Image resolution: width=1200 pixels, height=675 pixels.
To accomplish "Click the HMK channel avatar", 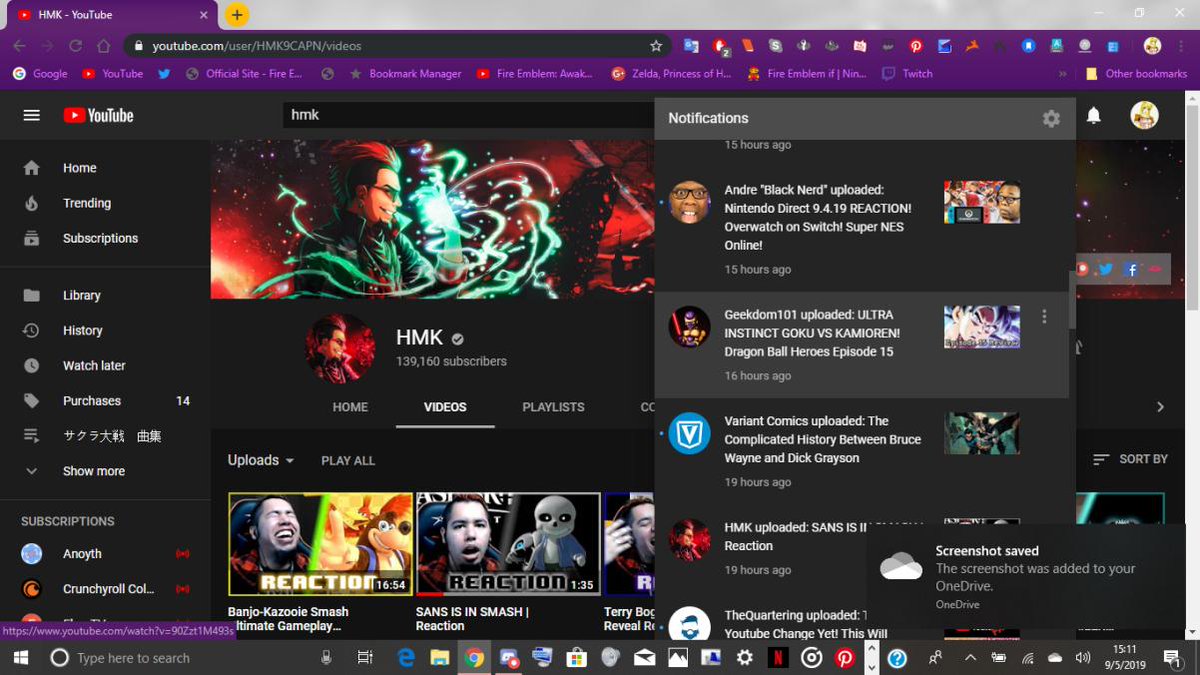I will click(341, 349).
